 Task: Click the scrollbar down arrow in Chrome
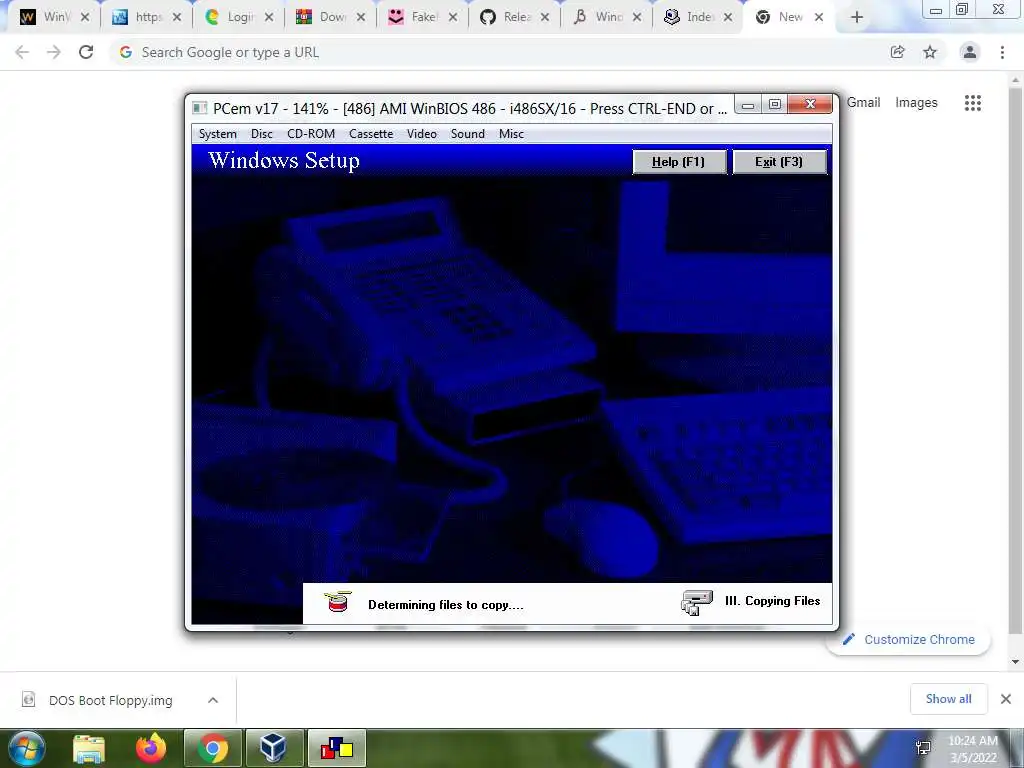[x=1015, y=662]
